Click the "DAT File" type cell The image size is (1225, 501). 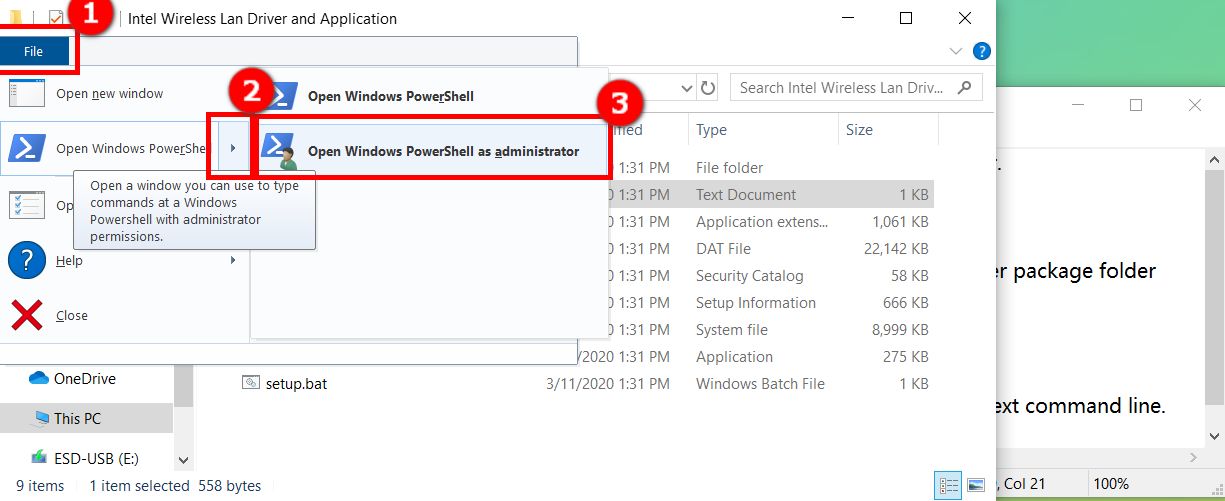[x=723, y=249]
